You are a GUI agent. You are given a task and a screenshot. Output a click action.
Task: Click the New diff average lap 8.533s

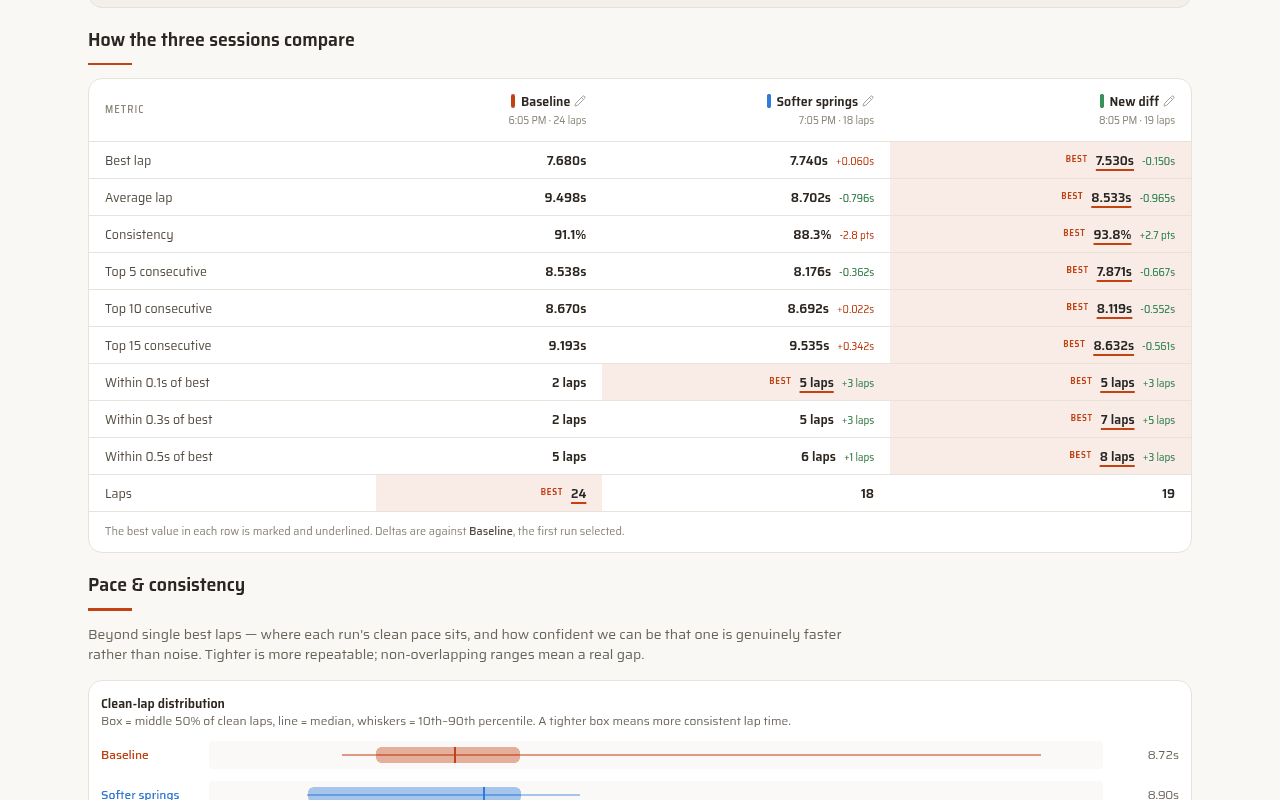pos(1111,197)
